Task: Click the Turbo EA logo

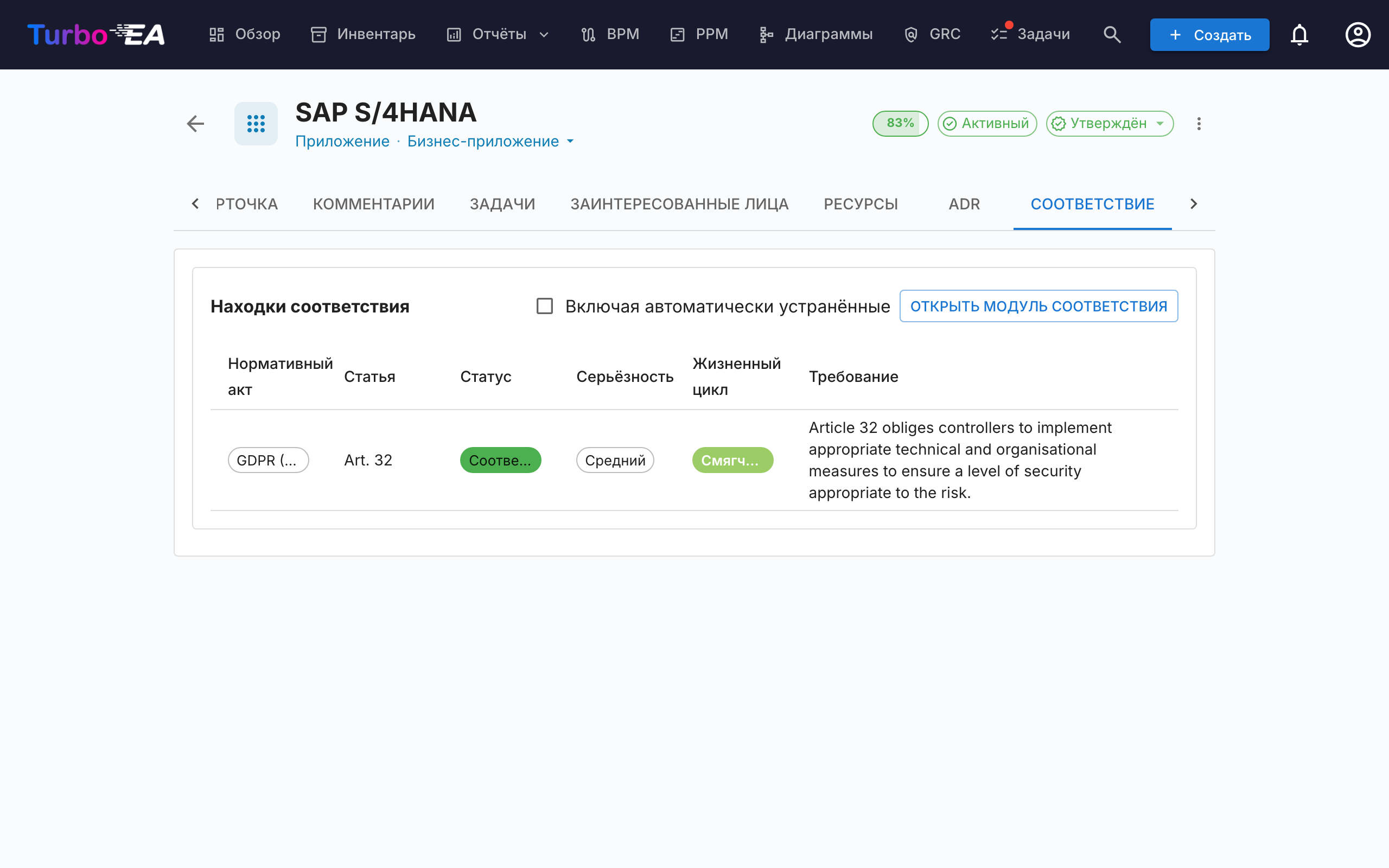Action: [96, 34]
